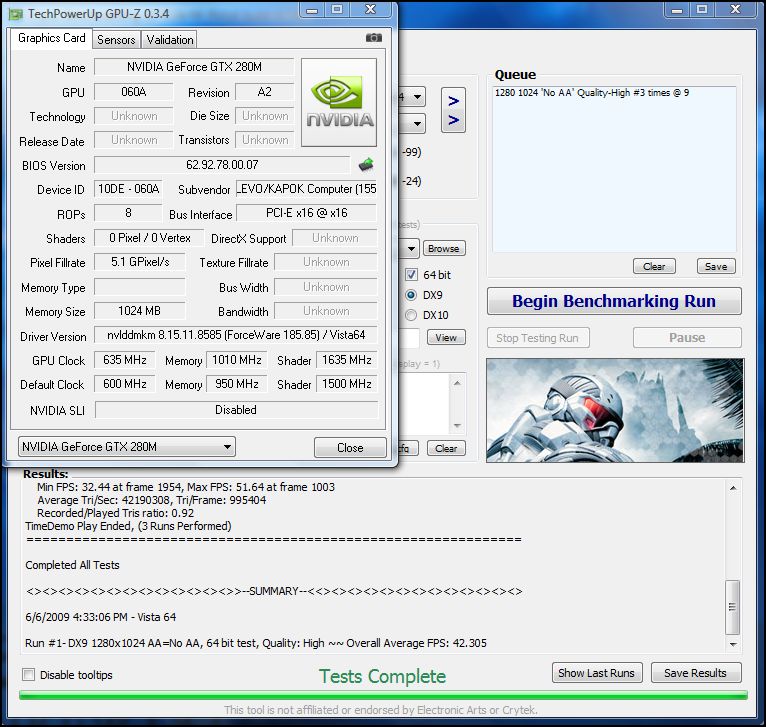Click the Bus Interface PCI-E x16 field

tap(307, 213)
